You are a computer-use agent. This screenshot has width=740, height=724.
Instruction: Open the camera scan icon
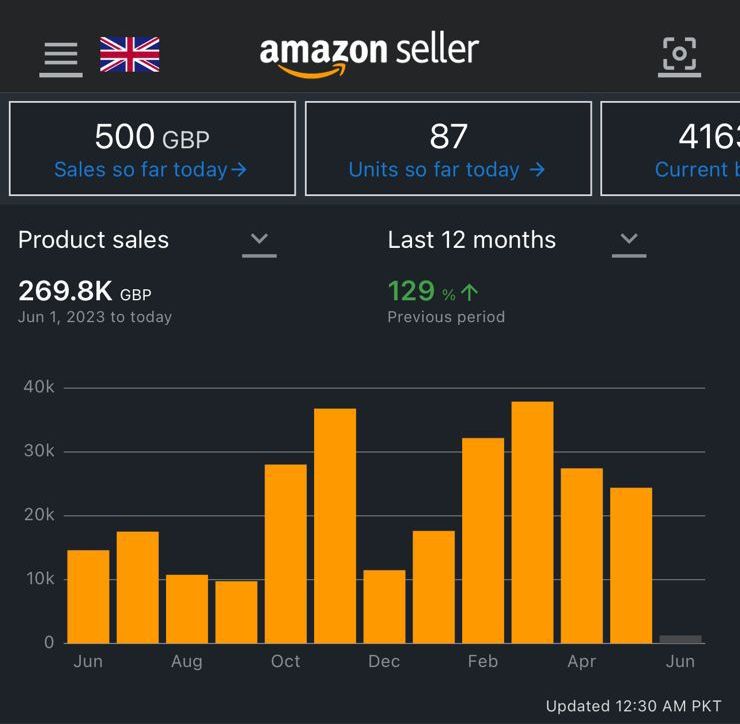680,56
